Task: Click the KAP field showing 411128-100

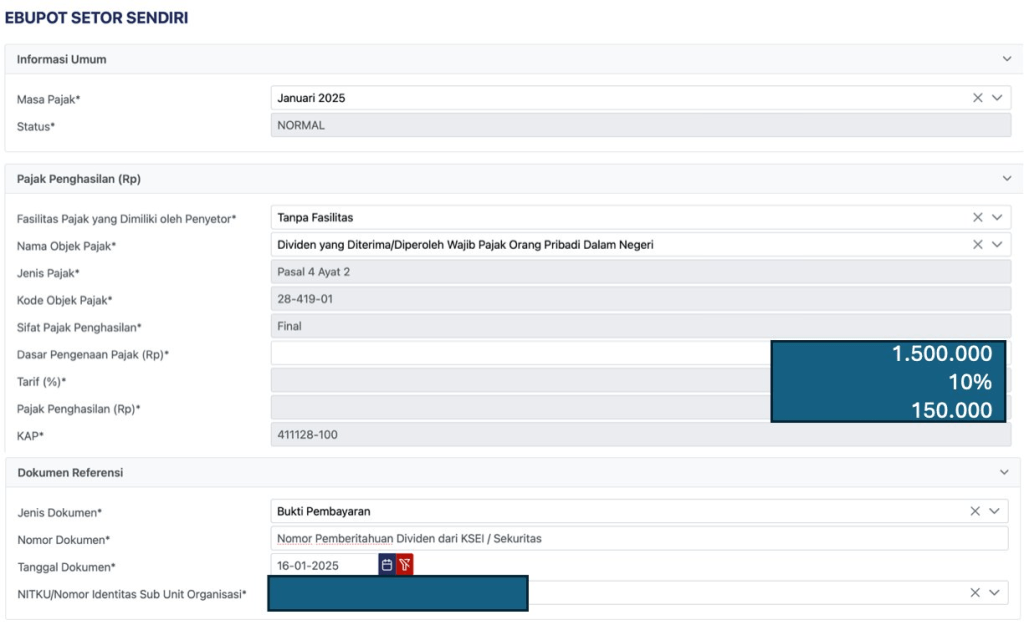Action: [x=640, y=434]
